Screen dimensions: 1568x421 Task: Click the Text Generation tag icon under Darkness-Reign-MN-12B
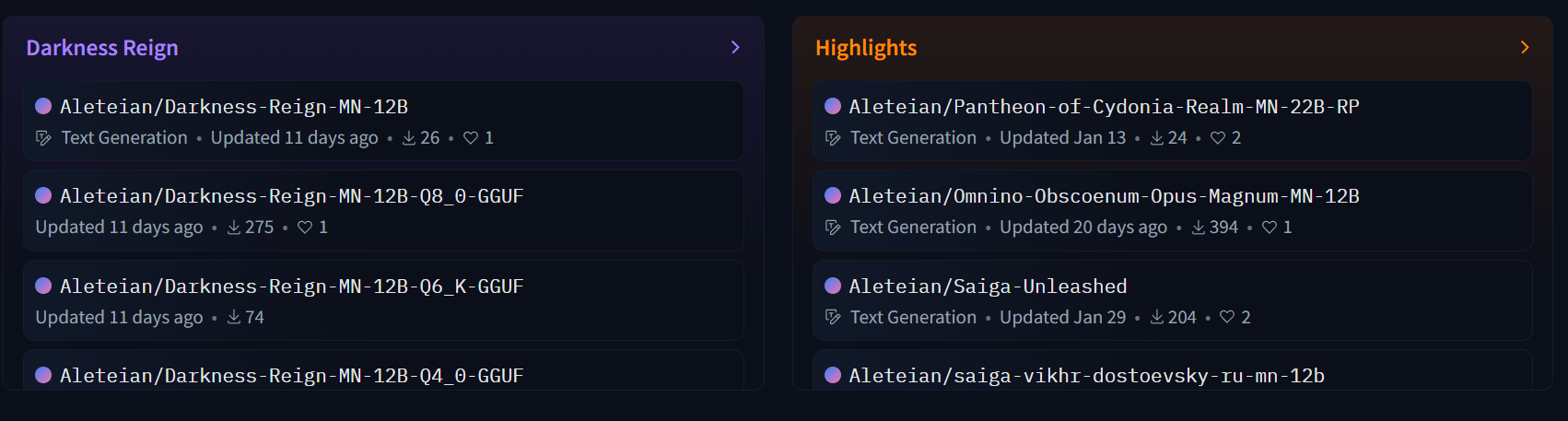(43, 138)
